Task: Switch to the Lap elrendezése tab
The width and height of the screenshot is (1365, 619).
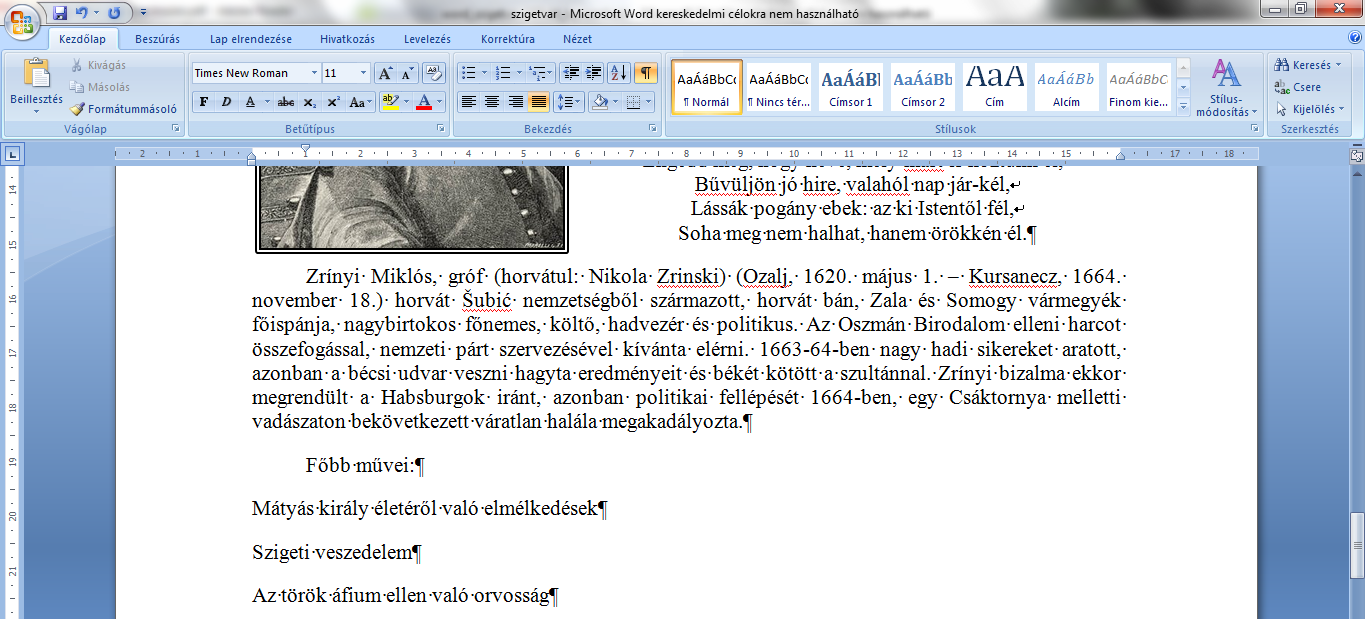Action: (251, 39)
